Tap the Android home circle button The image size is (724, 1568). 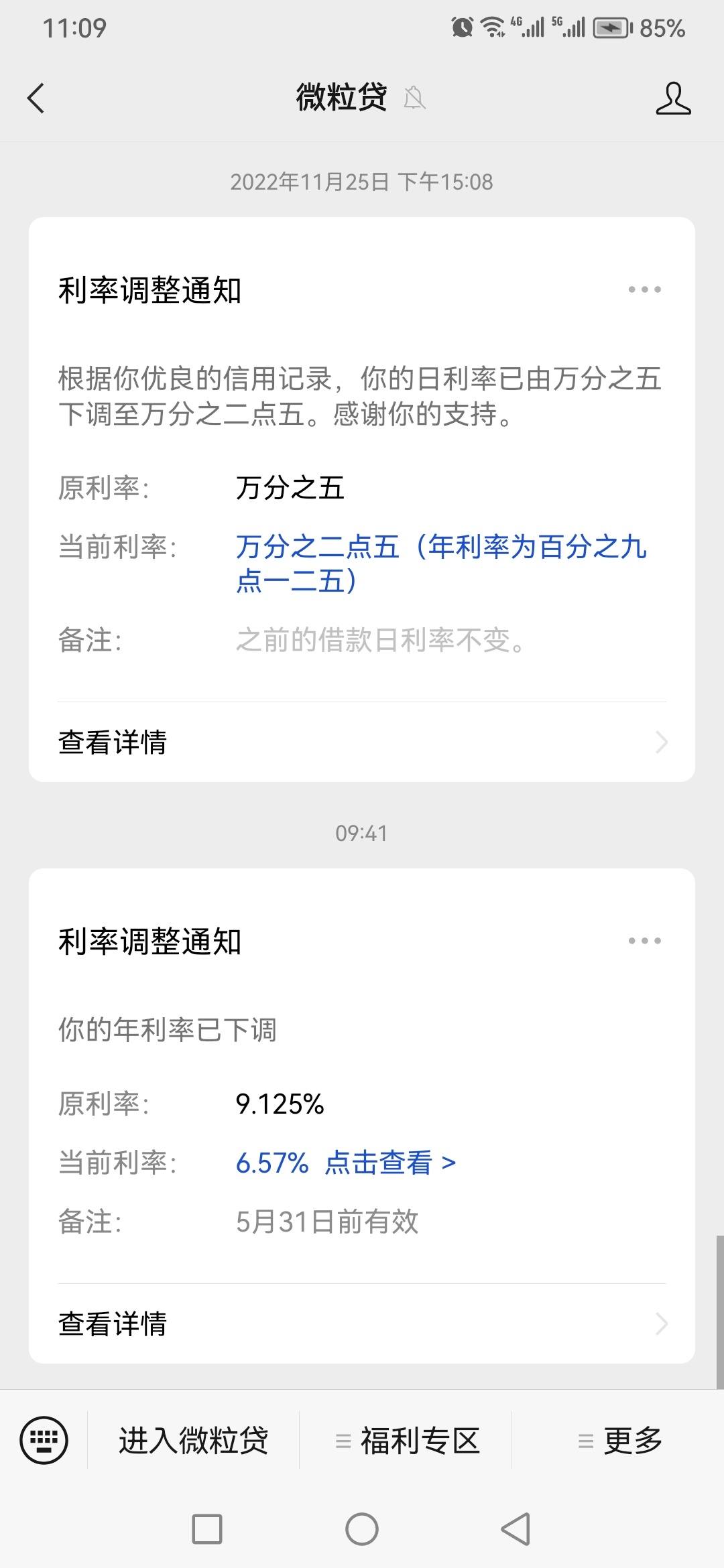[x=362, y=1529]
